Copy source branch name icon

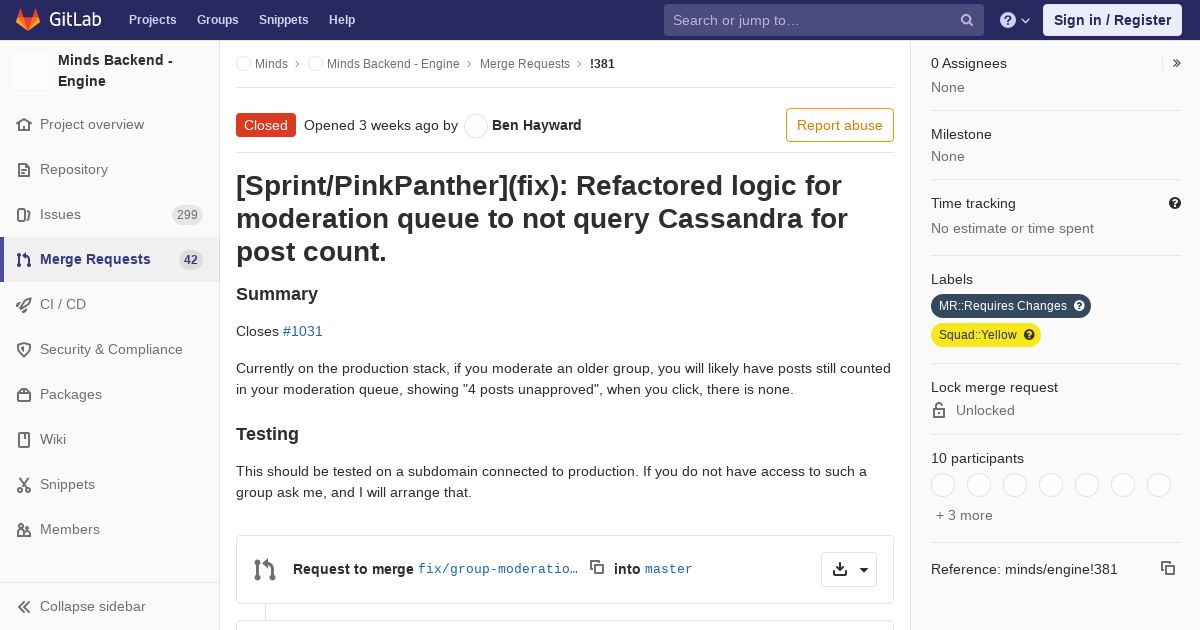click(x=597, y=567)
